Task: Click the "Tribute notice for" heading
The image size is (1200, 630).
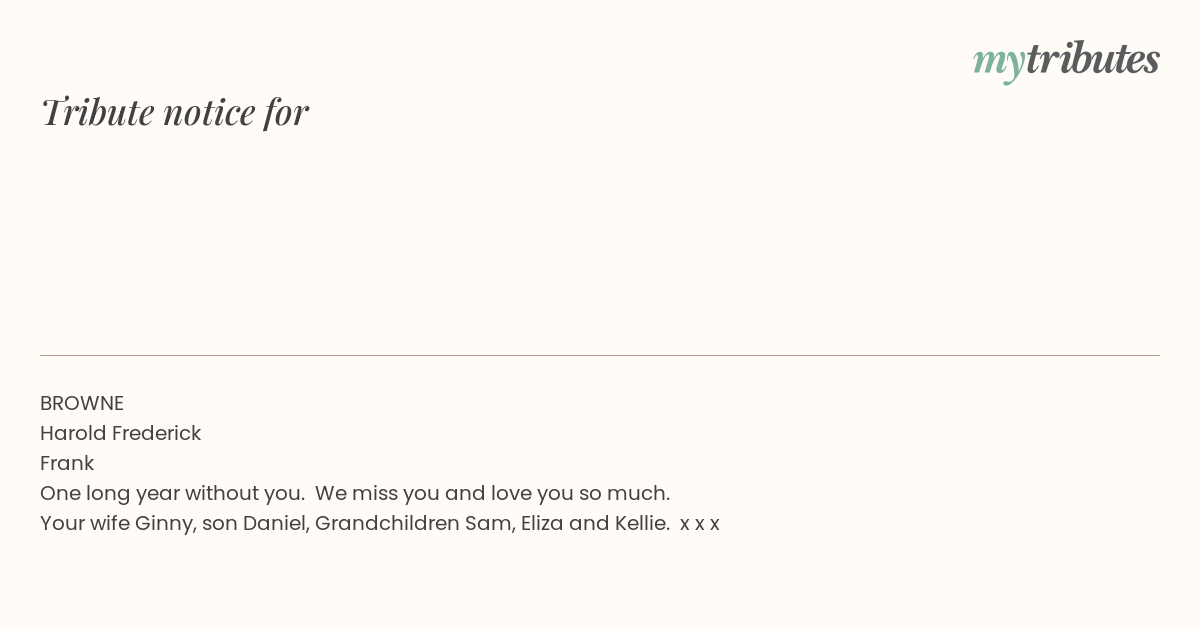Action: point(175,112)
